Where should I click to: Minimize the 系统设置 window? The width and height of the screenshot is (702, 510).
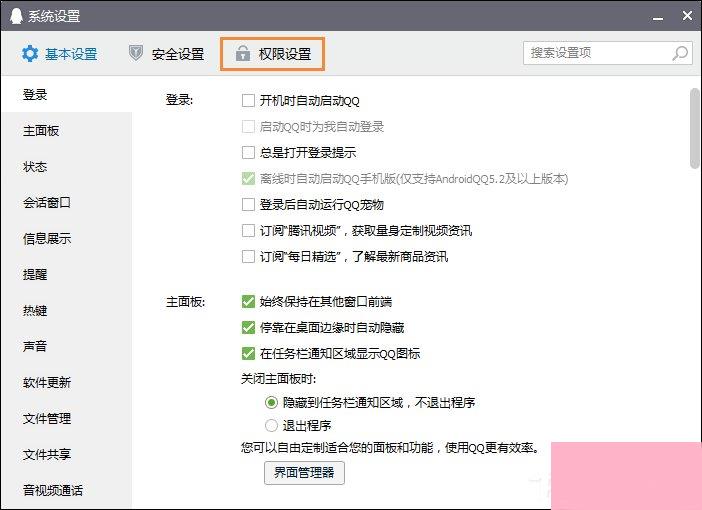coord(658,17)
